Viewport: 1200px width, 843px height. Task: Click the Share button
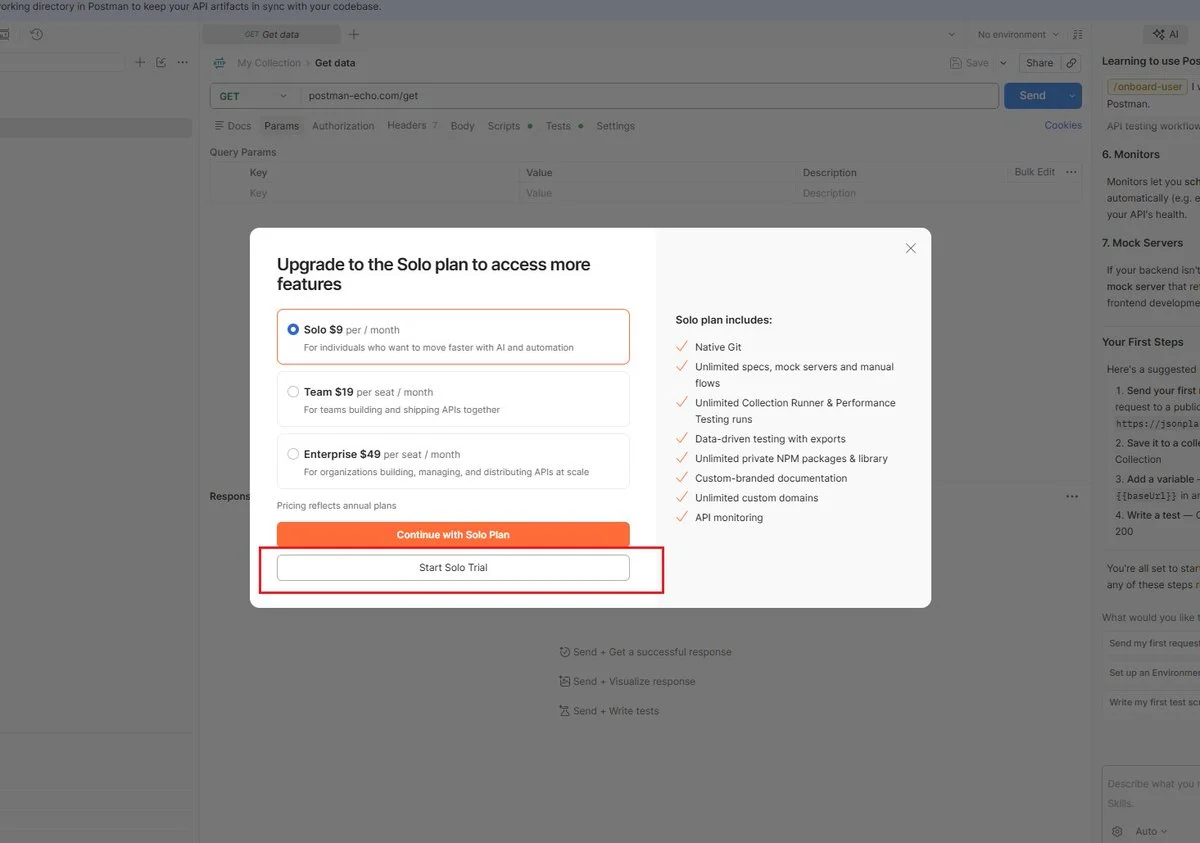tap(1040, 63)
